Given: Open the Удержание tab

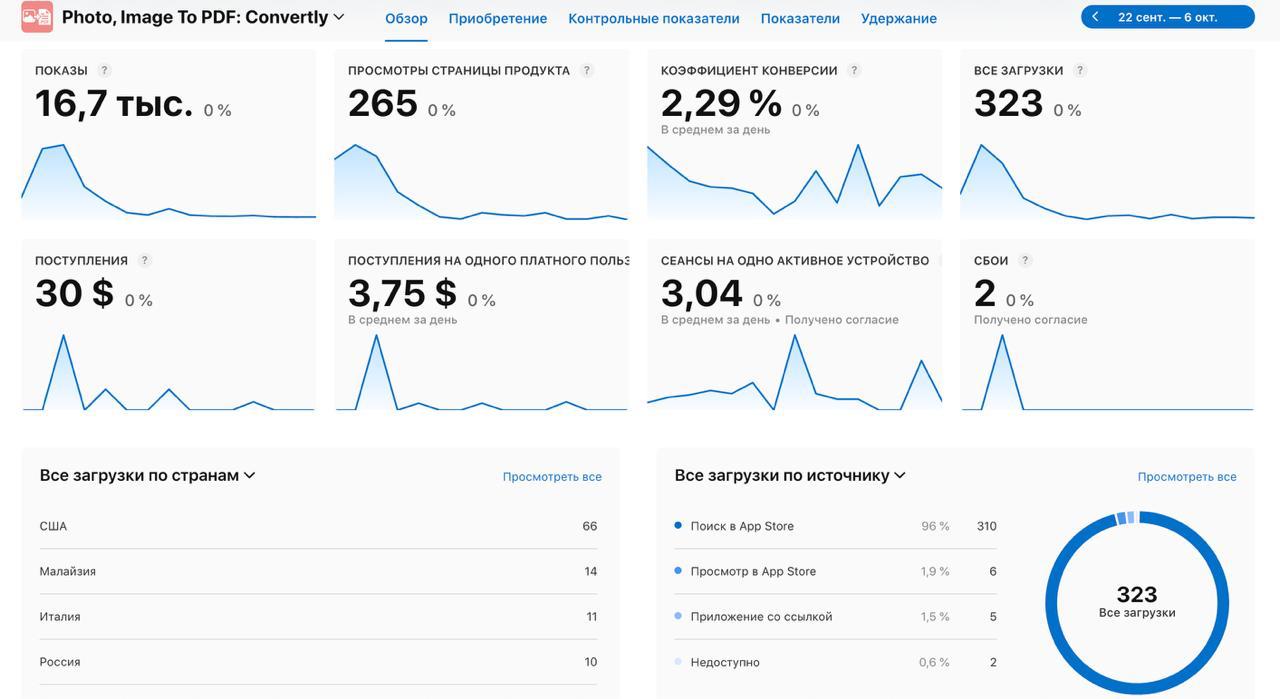Looking at the screenshot, I should [898, 18].
